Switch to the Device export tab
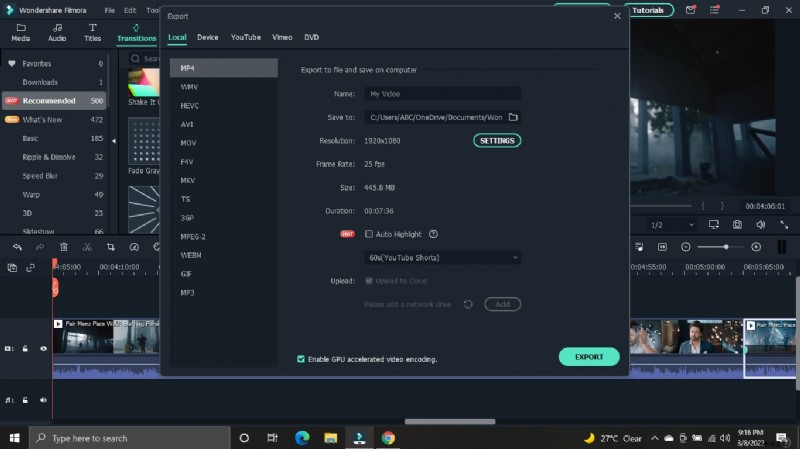The height and width of the screenshot is (449, 800). pyautogui.click(x=208, y=37)
